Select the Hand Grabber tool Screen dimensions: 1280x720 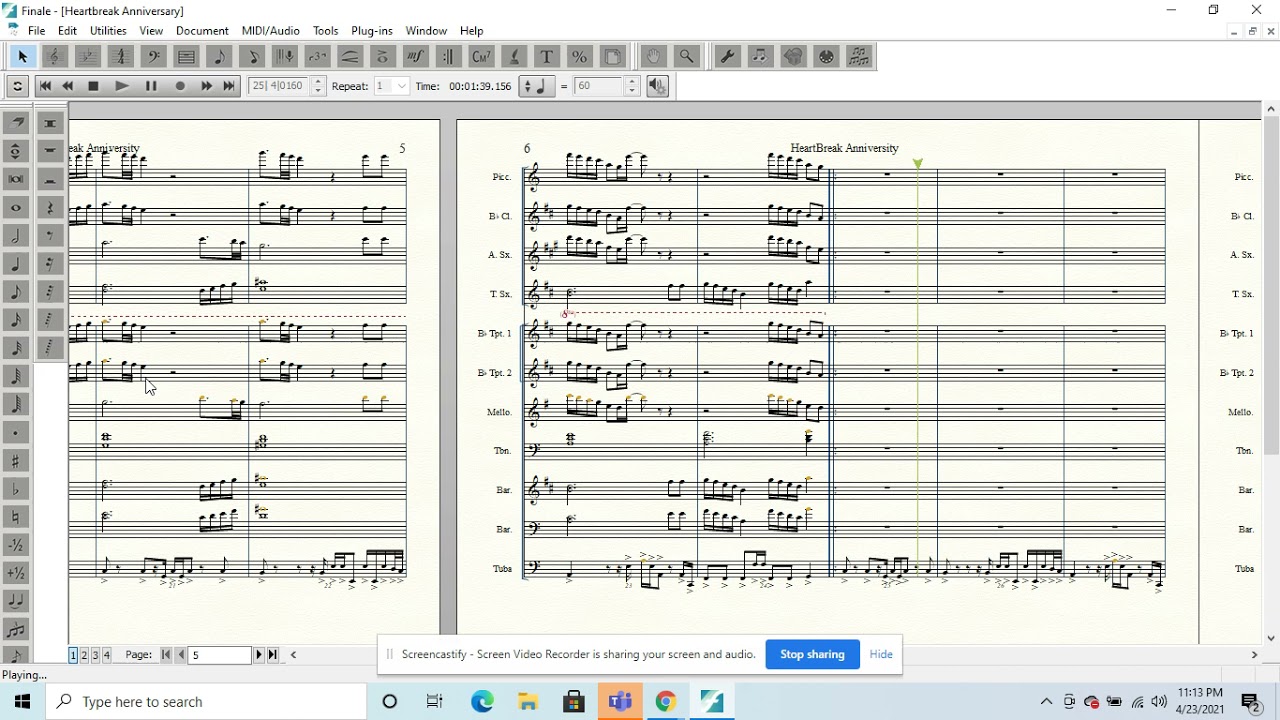tap(654, 57)
